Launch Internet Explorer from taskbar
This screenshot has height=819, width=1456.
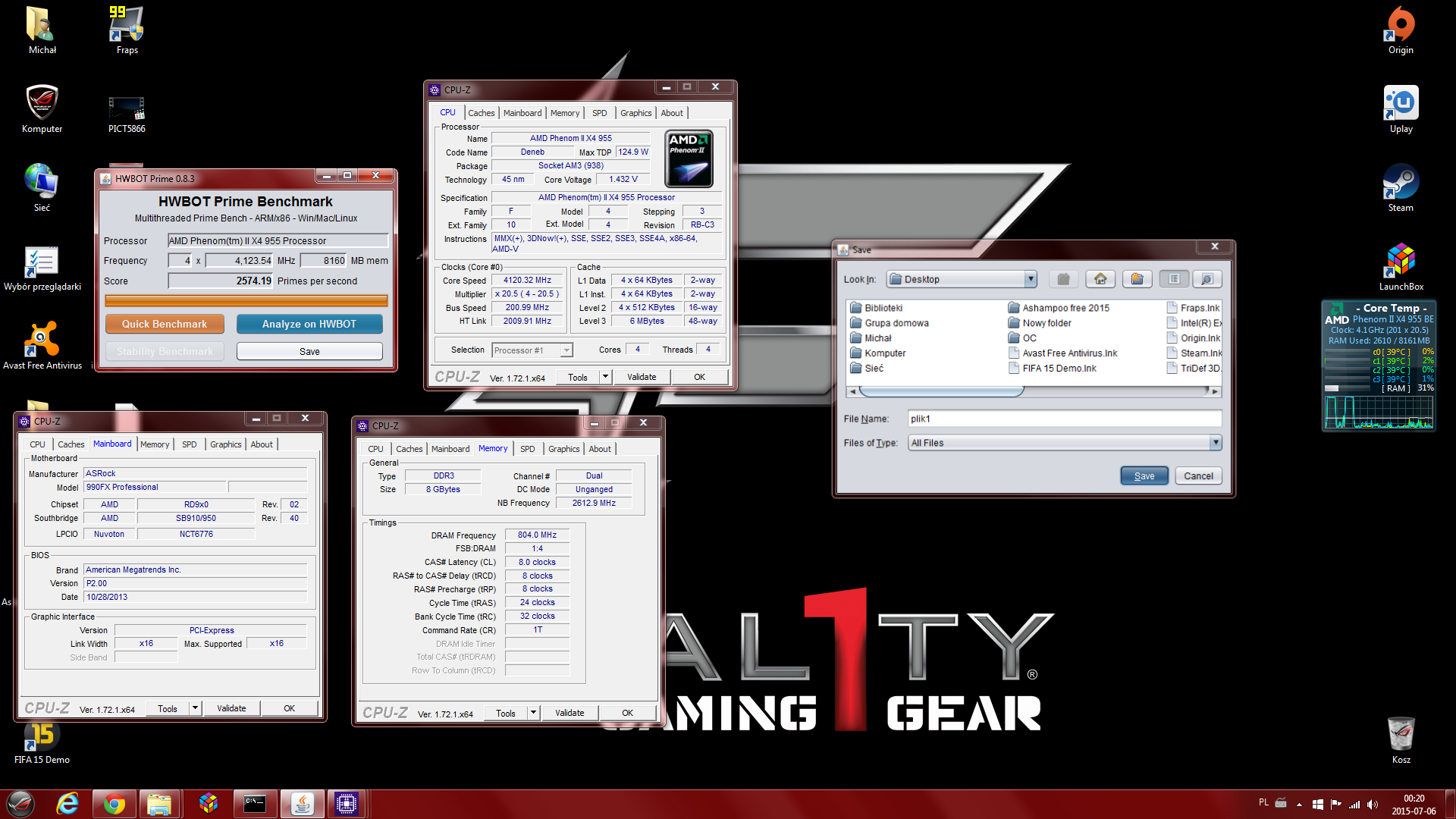[x=67, y=804]
